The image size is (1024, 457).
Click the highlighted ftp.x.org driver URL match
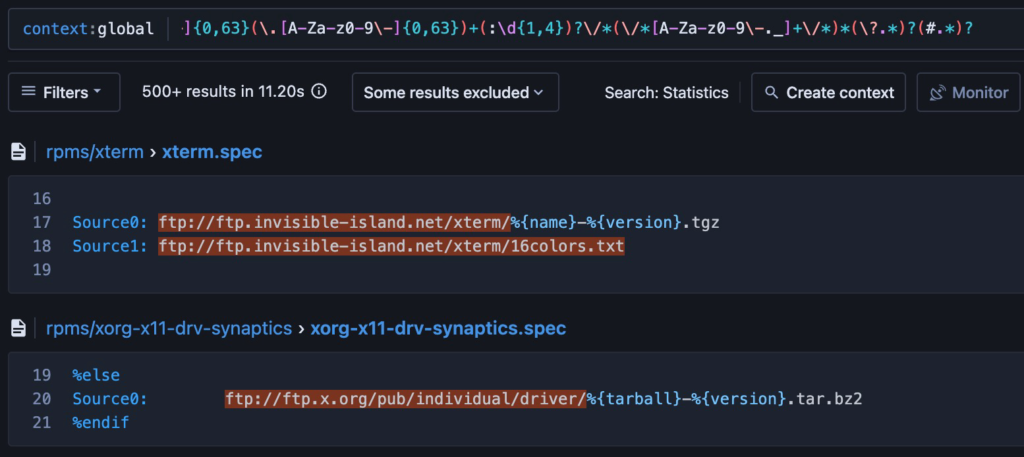click(405, 399)
